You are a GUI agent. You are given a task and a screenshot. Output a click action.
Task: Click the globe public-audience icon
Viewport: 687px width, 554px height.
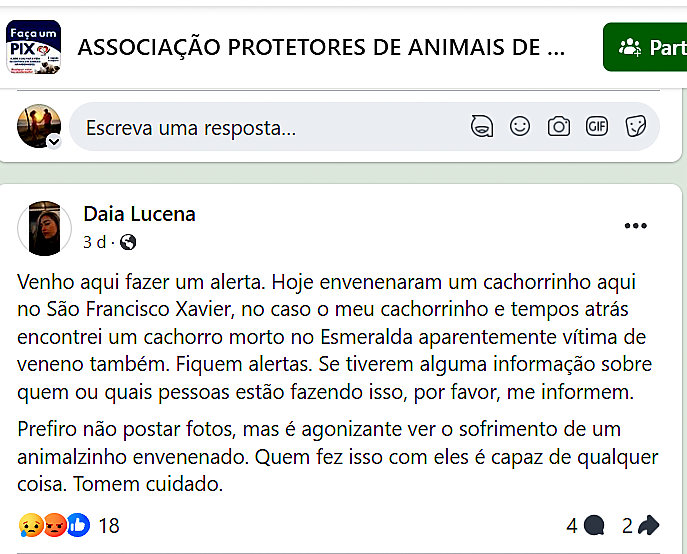pyautogui.click(x=128, y=242)
